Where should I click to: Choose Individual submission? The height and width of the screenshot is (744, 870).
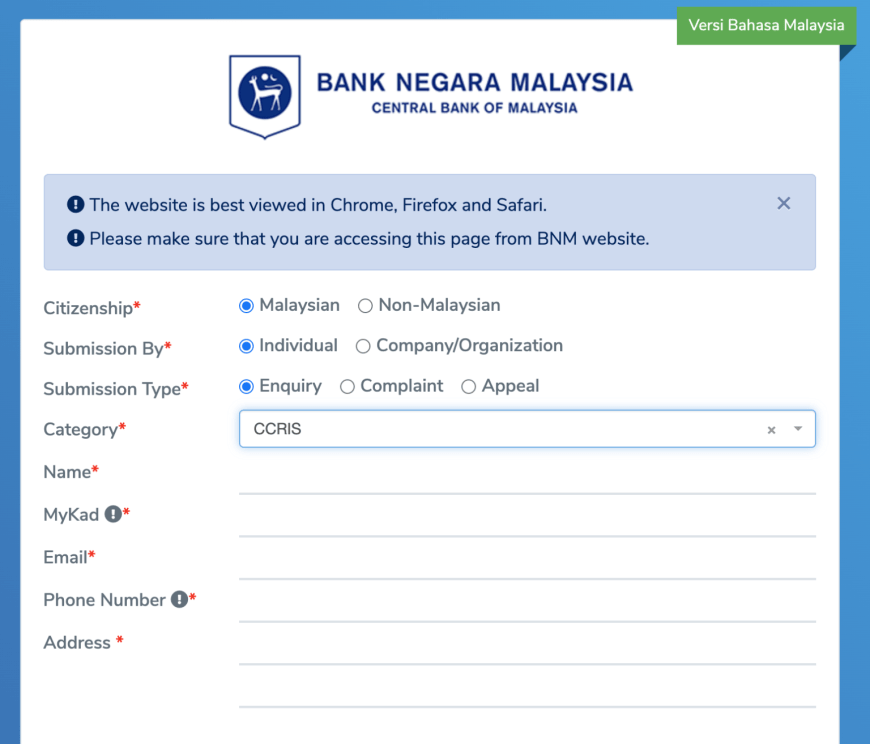(x=246, y=346)
